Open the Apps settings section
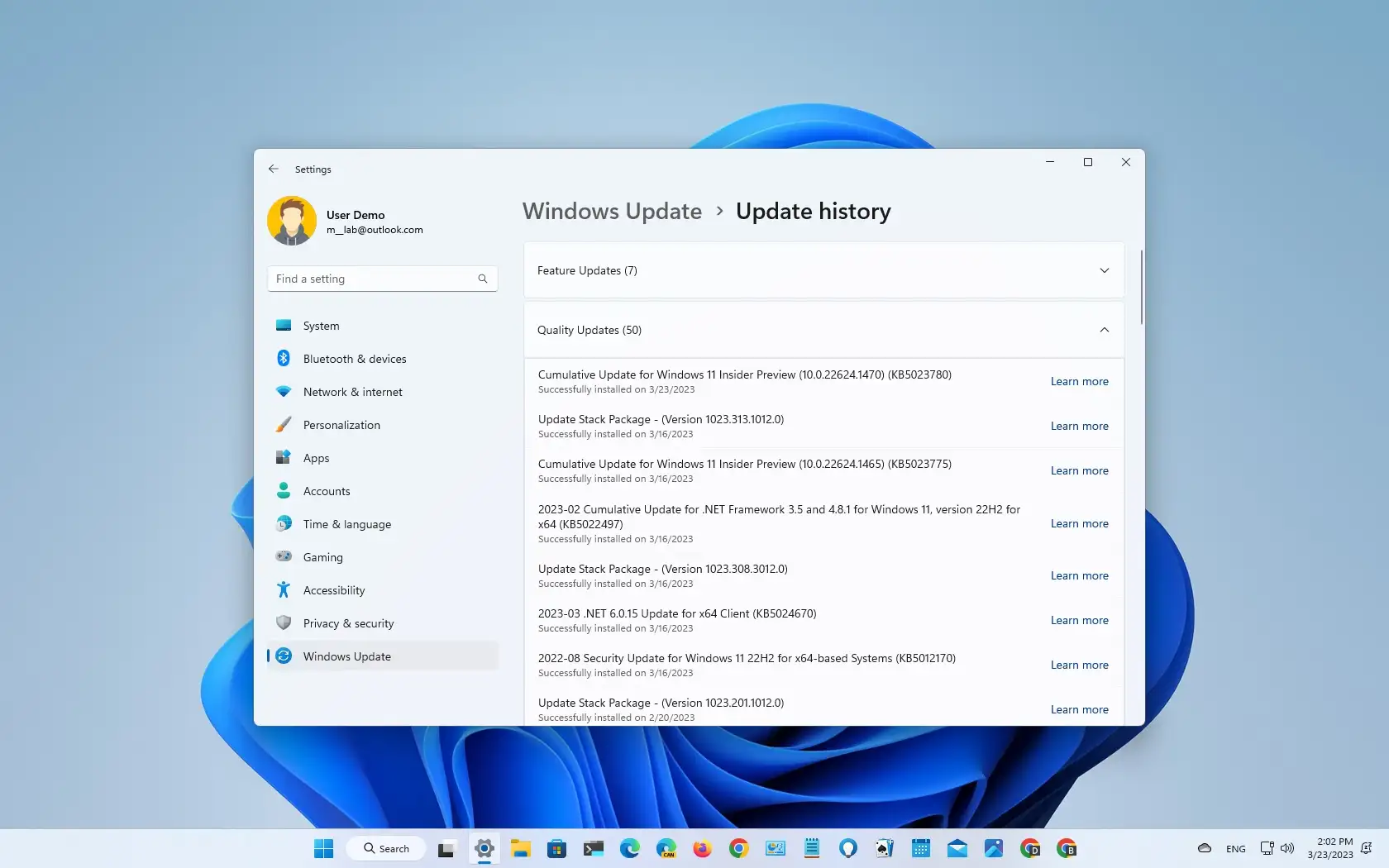This screenshot has width=1389, height=868. 383,458
